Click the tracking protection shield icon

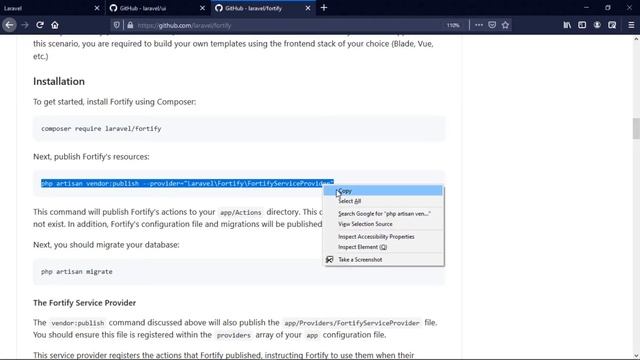click(x=117, y=25)
